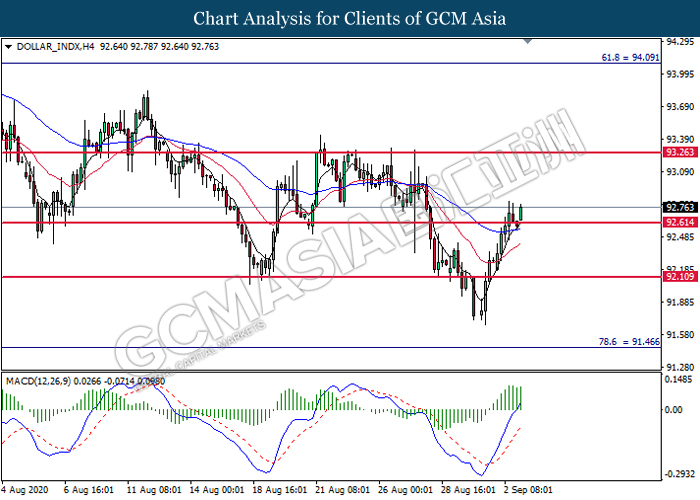Image resolution: width=700 pixels, height=500 pixels.
Task: Click the dropdown arrow beside DOLLAR_INDX,H4
Action: tap(8, 46)
